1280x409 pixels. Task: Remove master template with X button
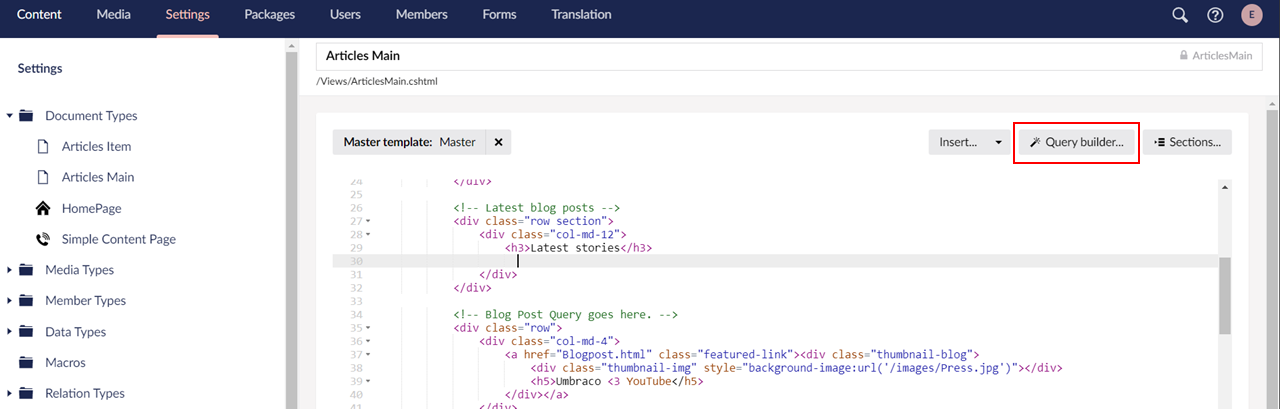(498, 142)
